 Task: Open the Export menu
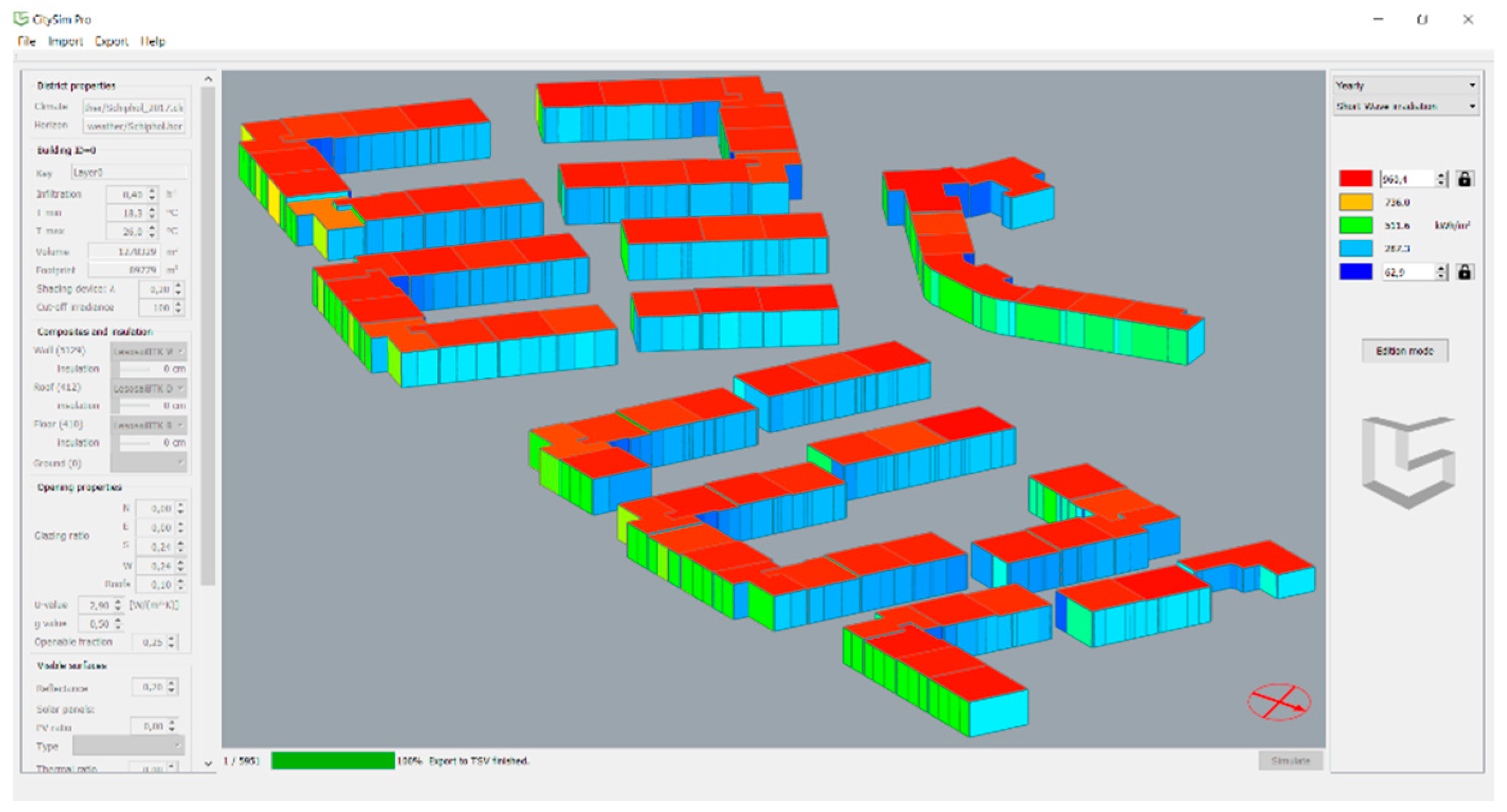(x=111, y=41)
